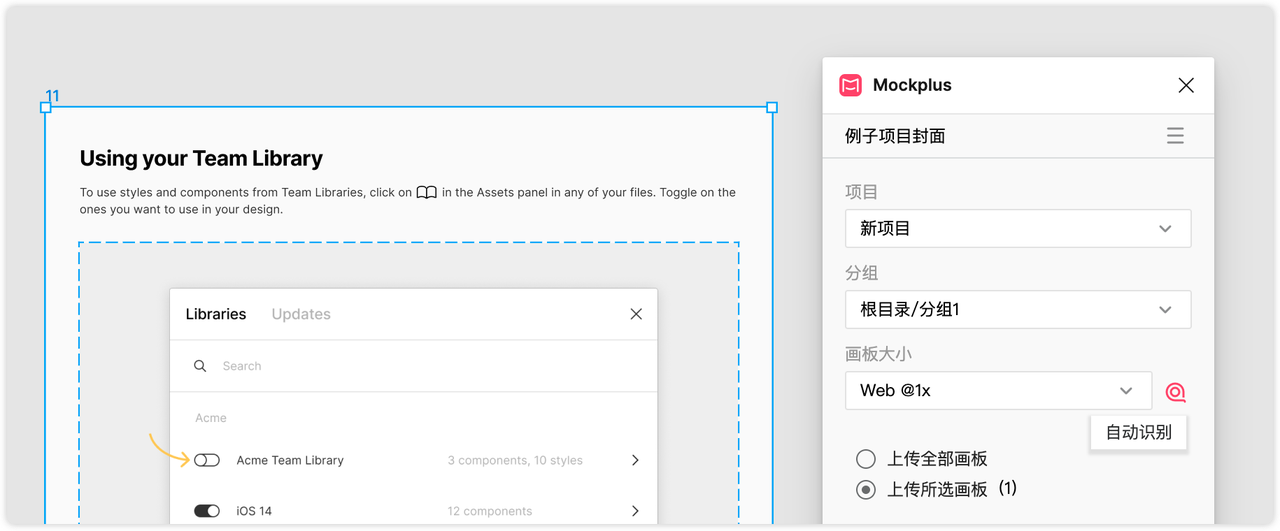Click the red auto-detect icon next to Web @1x

pyautogui.click(x=1175, y=392)
